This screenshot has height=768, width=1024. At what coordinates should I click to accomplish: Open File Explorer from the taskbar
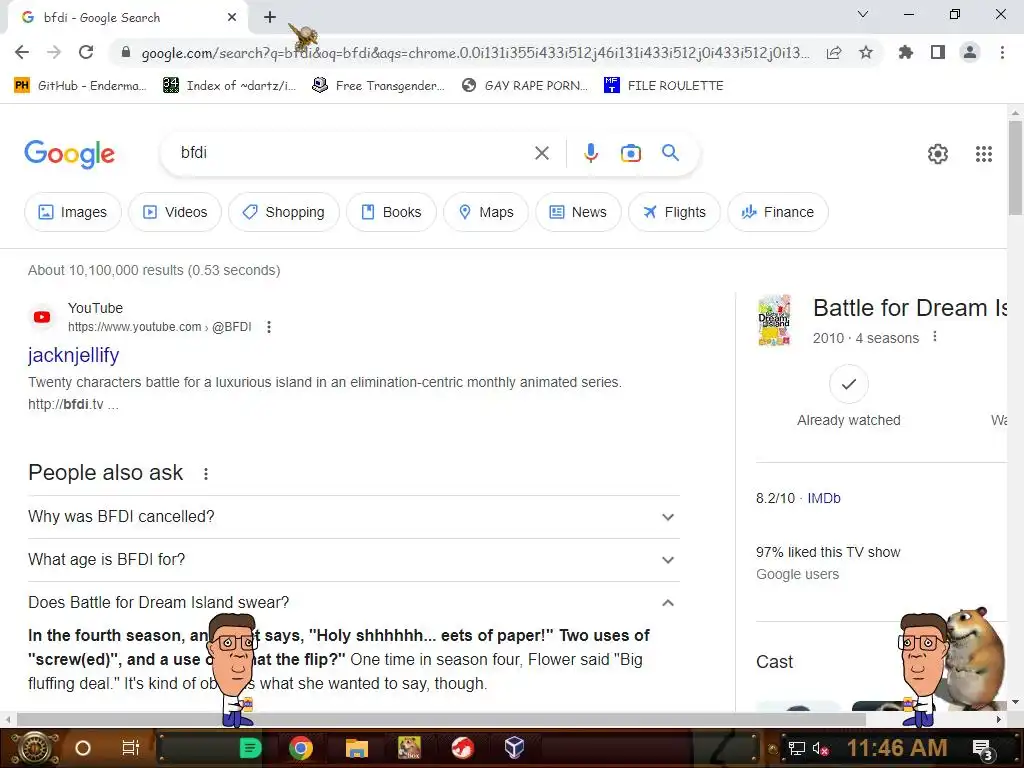tap(357, 748)
